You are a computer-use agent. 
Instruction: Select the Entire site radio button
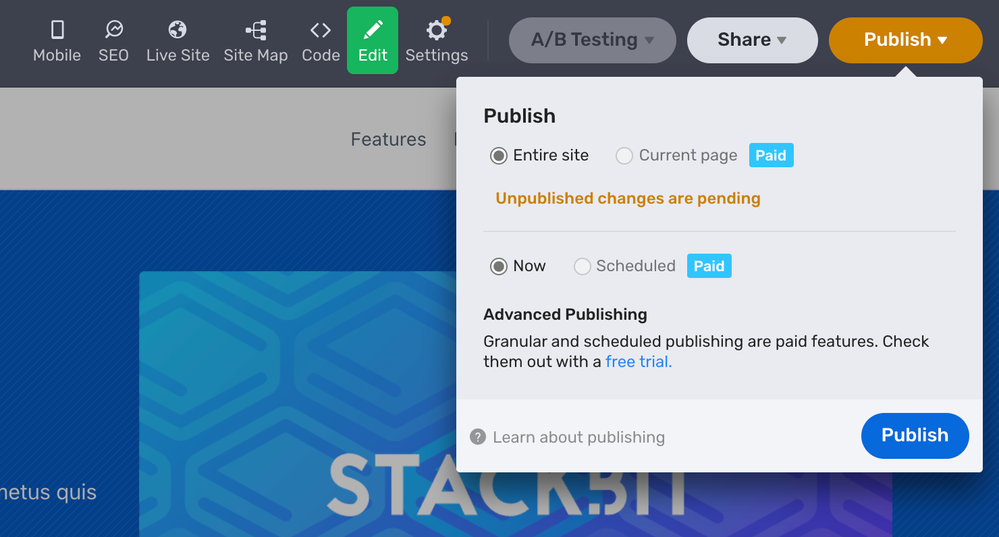[499, 155]
